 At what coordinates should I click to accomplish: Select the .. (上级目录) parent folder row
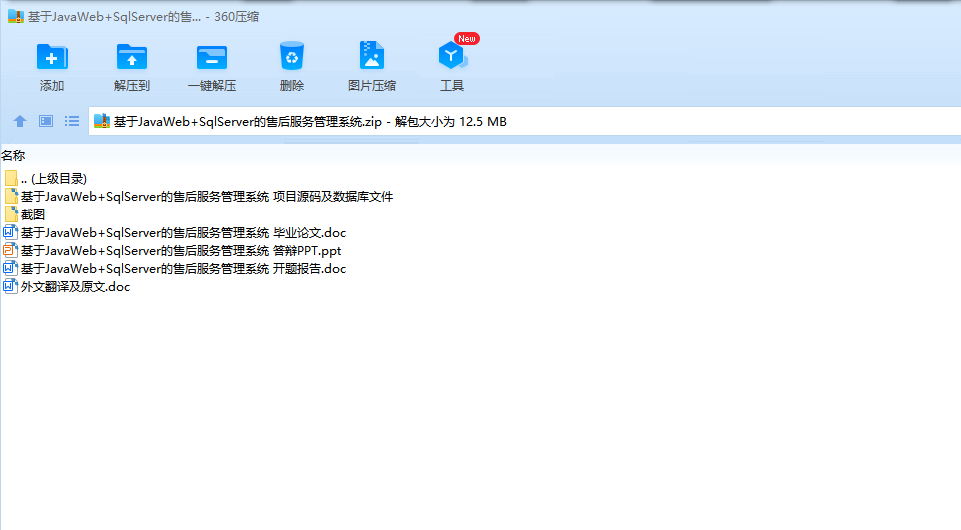(45, 178)
